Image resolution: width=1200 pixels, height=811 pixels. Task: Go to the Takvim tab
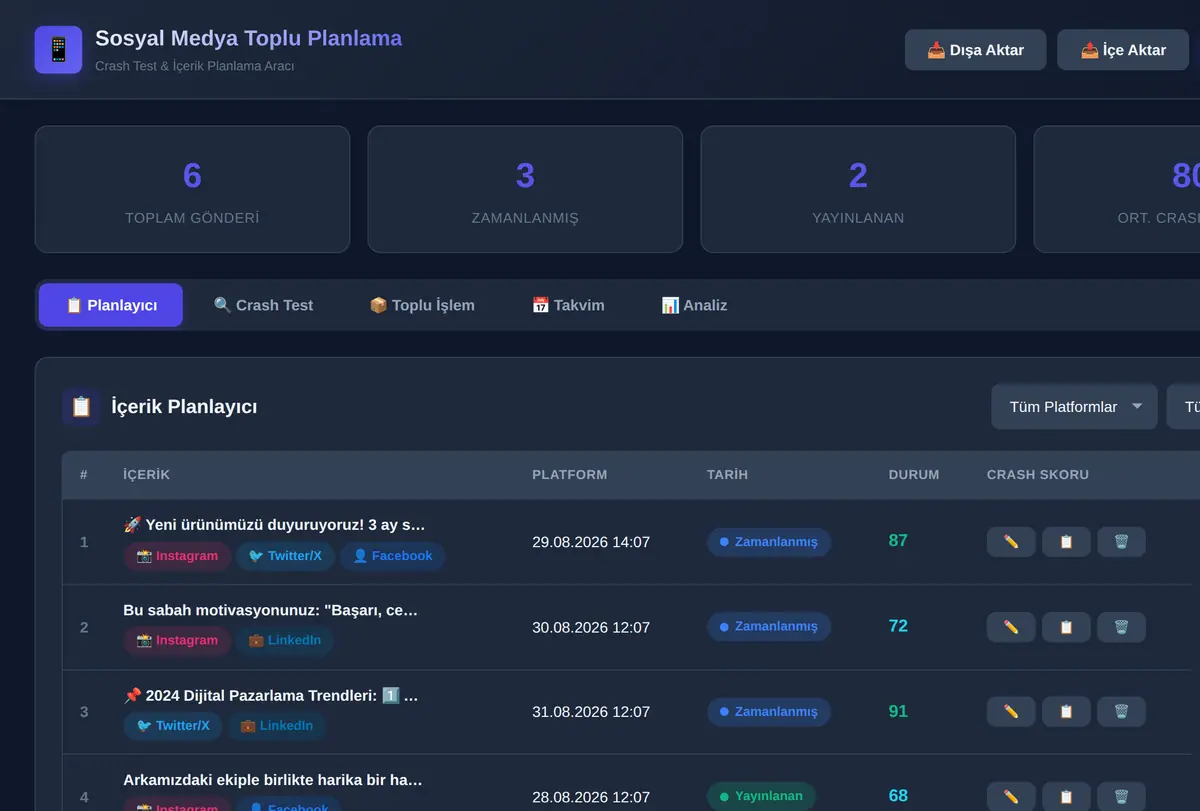pyautogui.click(x=568, y=305)
